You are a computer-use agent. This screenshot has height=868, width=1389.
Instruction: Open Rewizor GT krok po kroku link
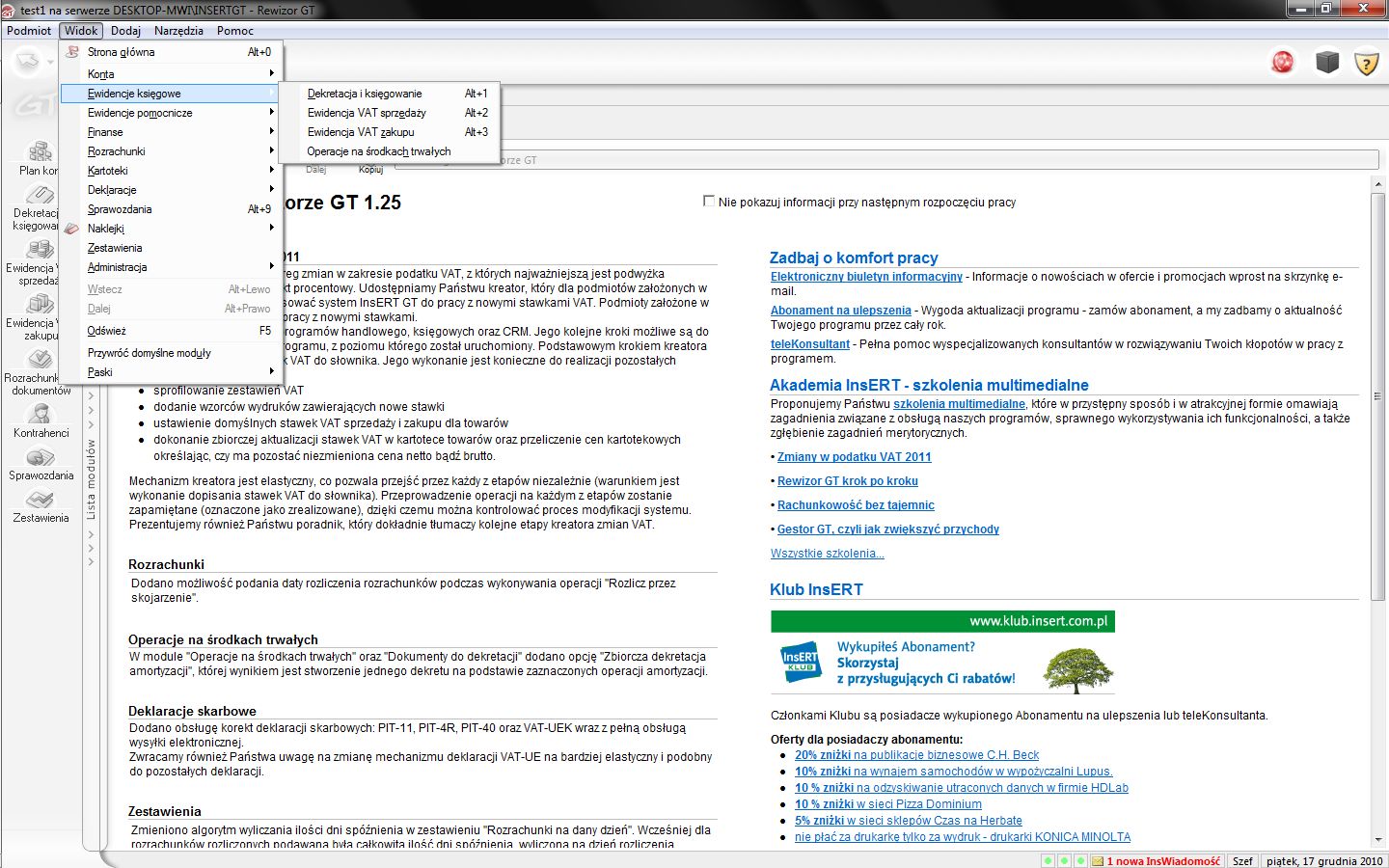[x=847, y=481]
